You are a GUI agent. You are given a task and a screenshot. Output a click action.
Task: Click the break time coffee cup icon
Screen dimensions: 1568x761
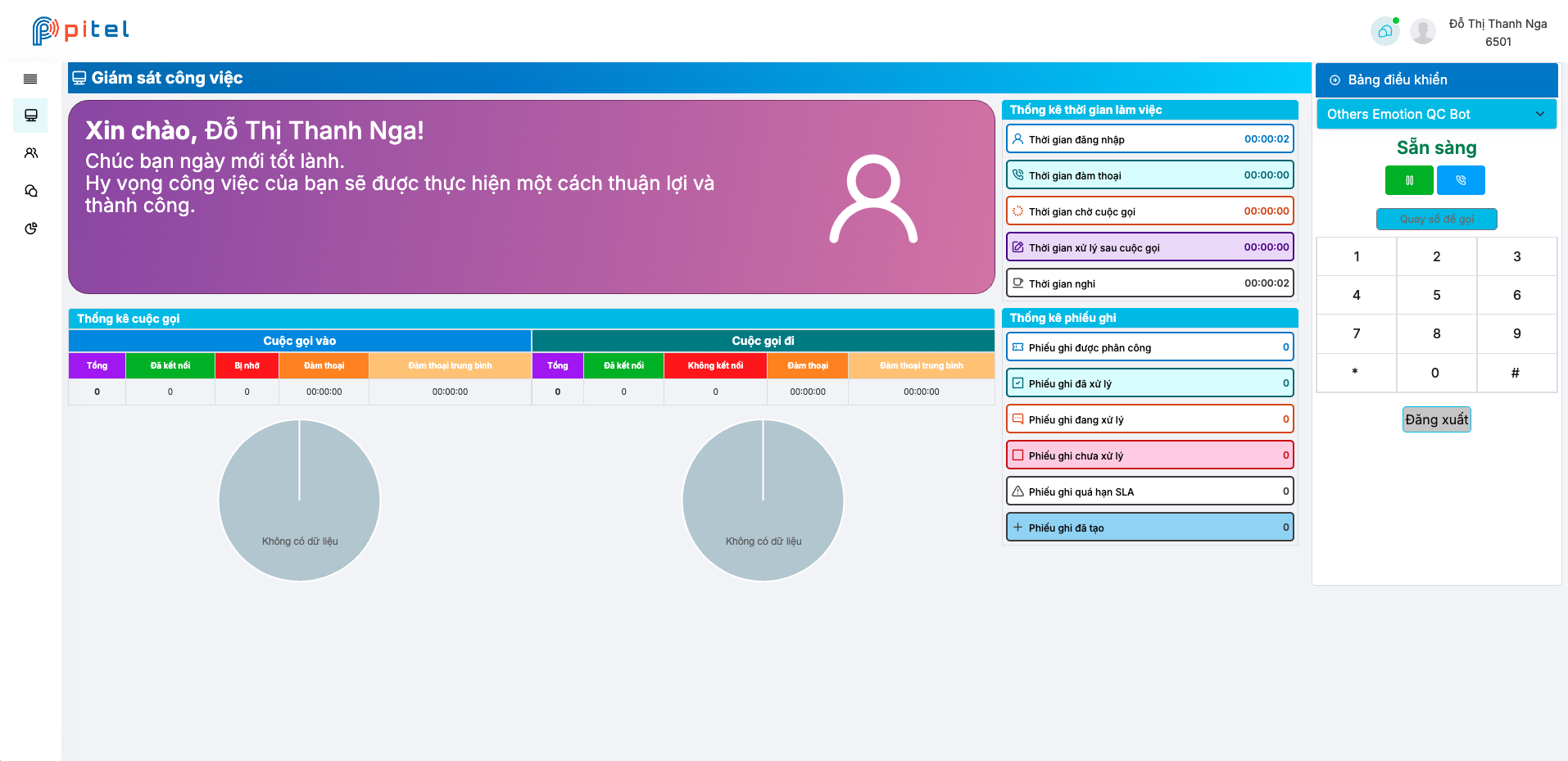tap(1017, 283)
